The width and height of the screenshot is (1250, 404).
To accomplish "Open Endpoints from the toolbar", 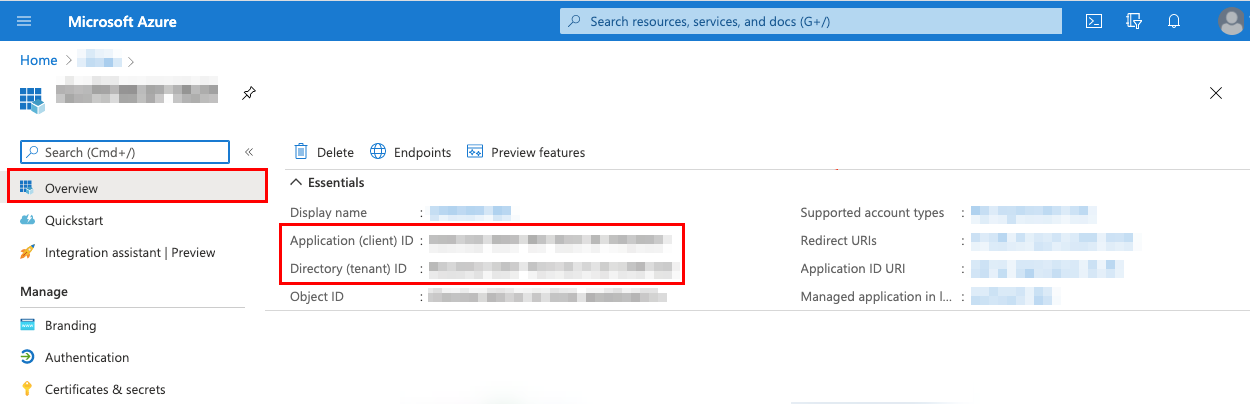I will [411, 152].
